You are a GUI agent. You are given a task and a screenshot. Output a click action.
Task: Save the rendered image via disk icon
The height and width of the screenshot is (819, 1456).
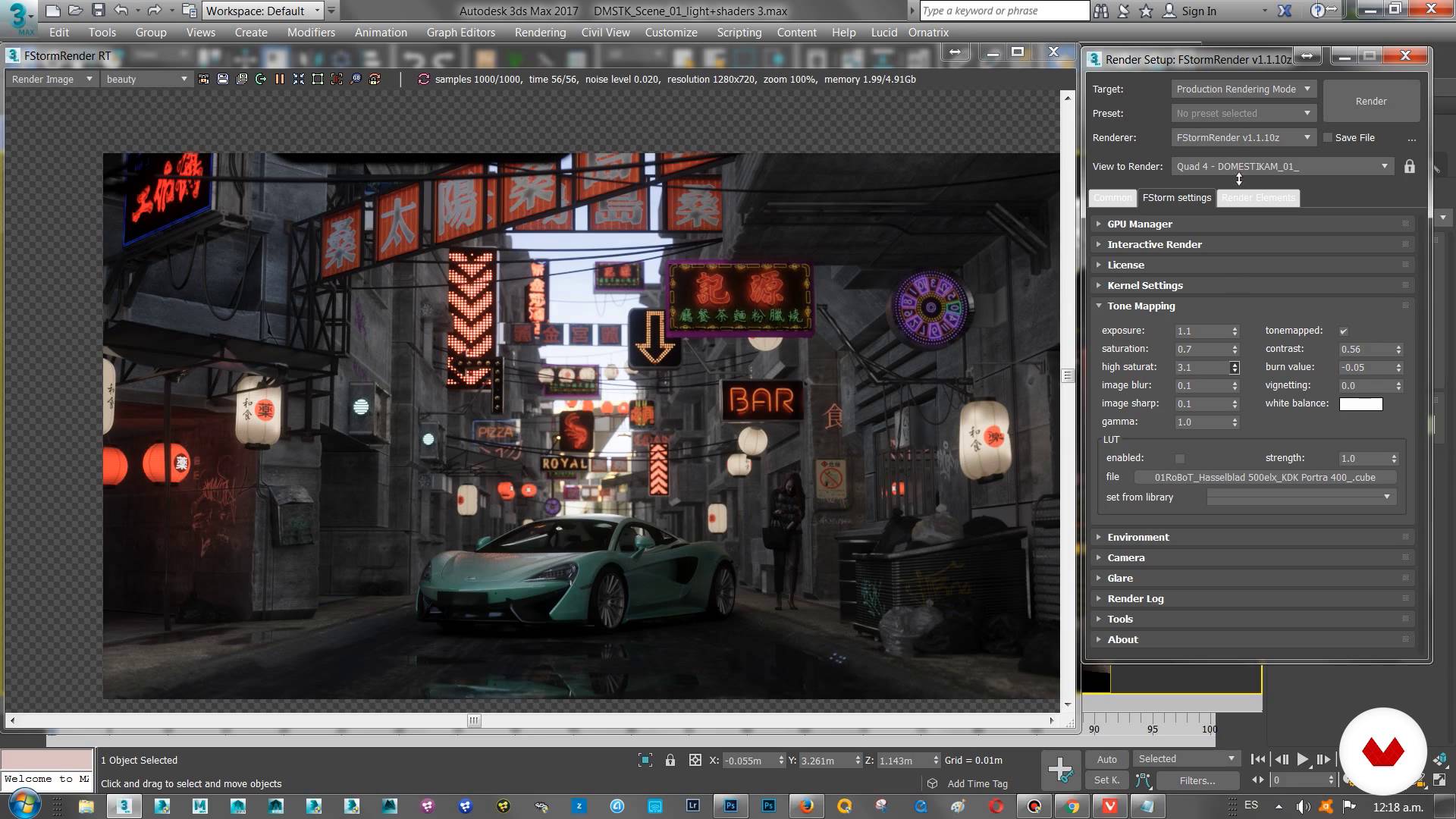coord(223,79)
